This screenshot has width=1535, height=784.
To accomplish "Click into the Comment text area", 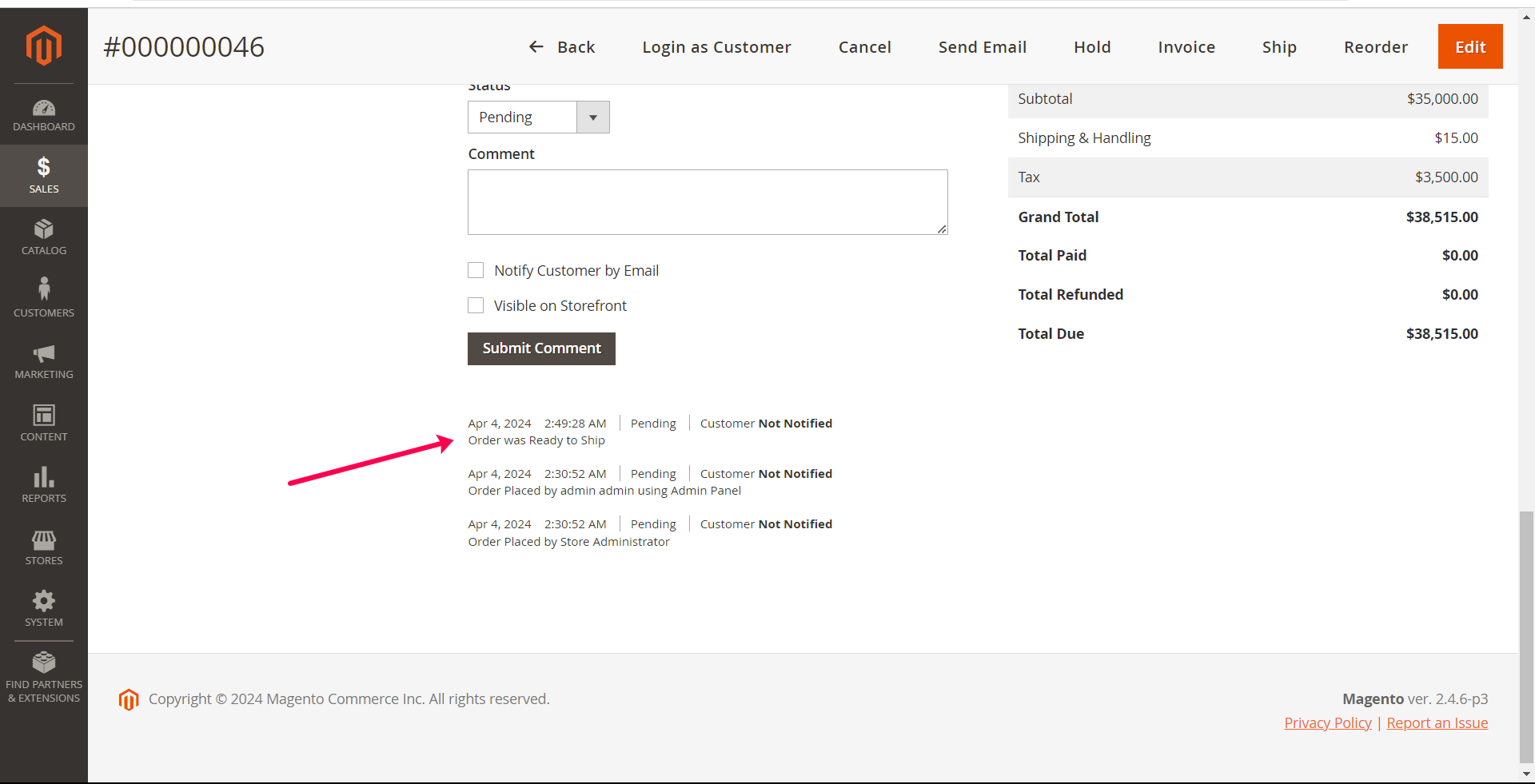I will (x=707, y=202).
